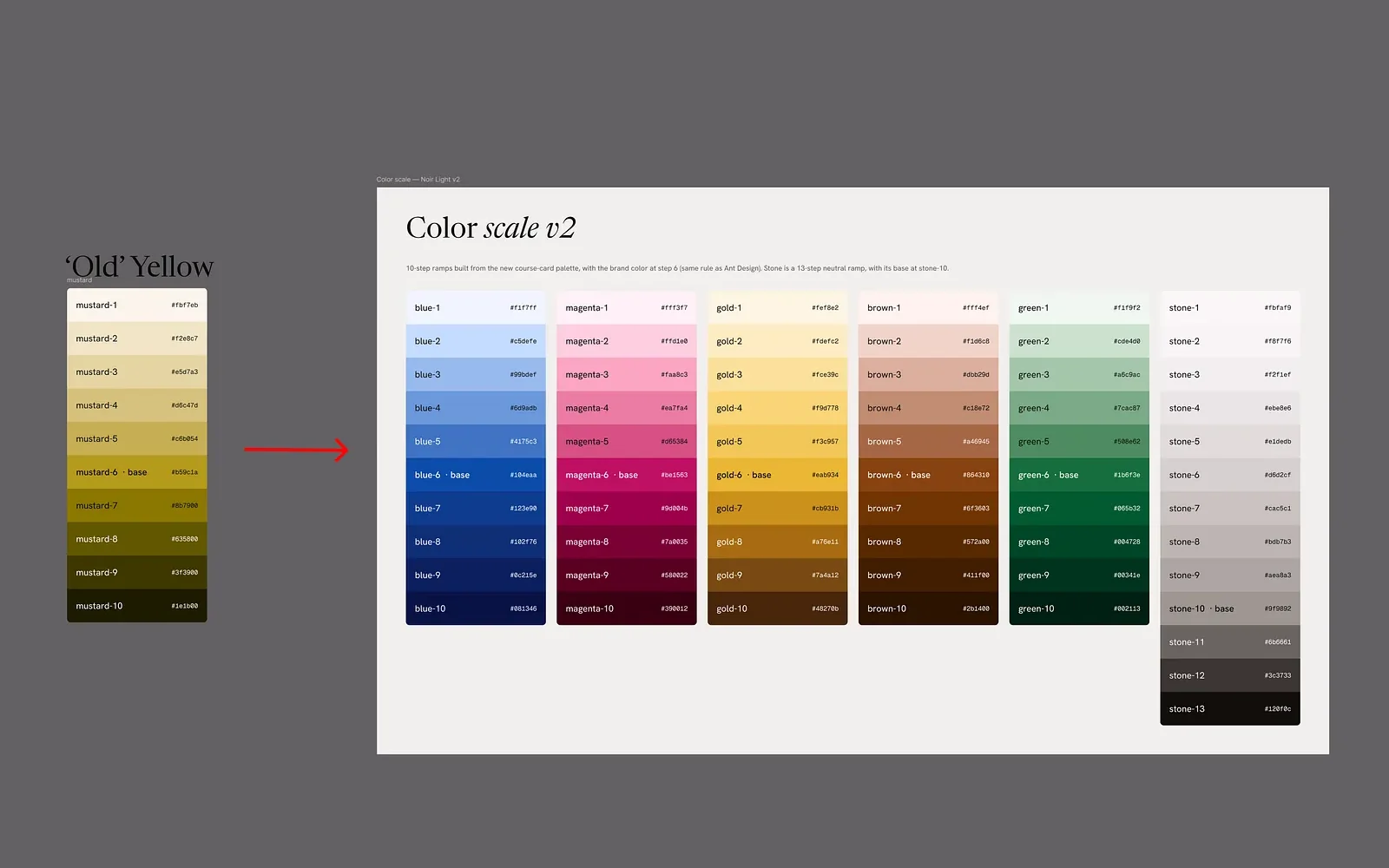Image resolution: width=1389 pixels, height=868 pixels.
Task: Select the green-6 base swatch
Action: click(x=1079, y=475)
